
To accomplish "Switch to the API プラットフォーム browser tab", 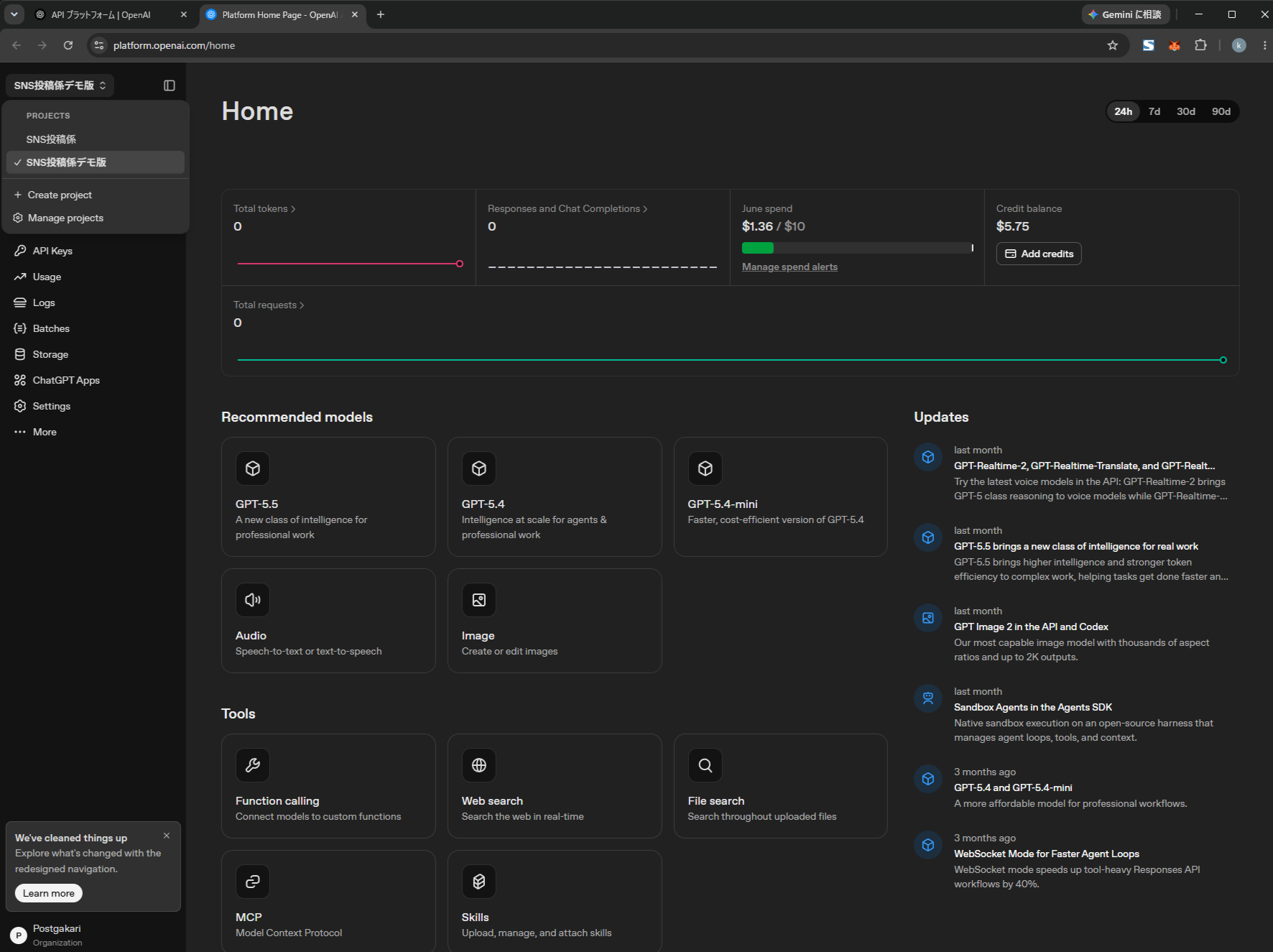I will [x=102, y=14].
